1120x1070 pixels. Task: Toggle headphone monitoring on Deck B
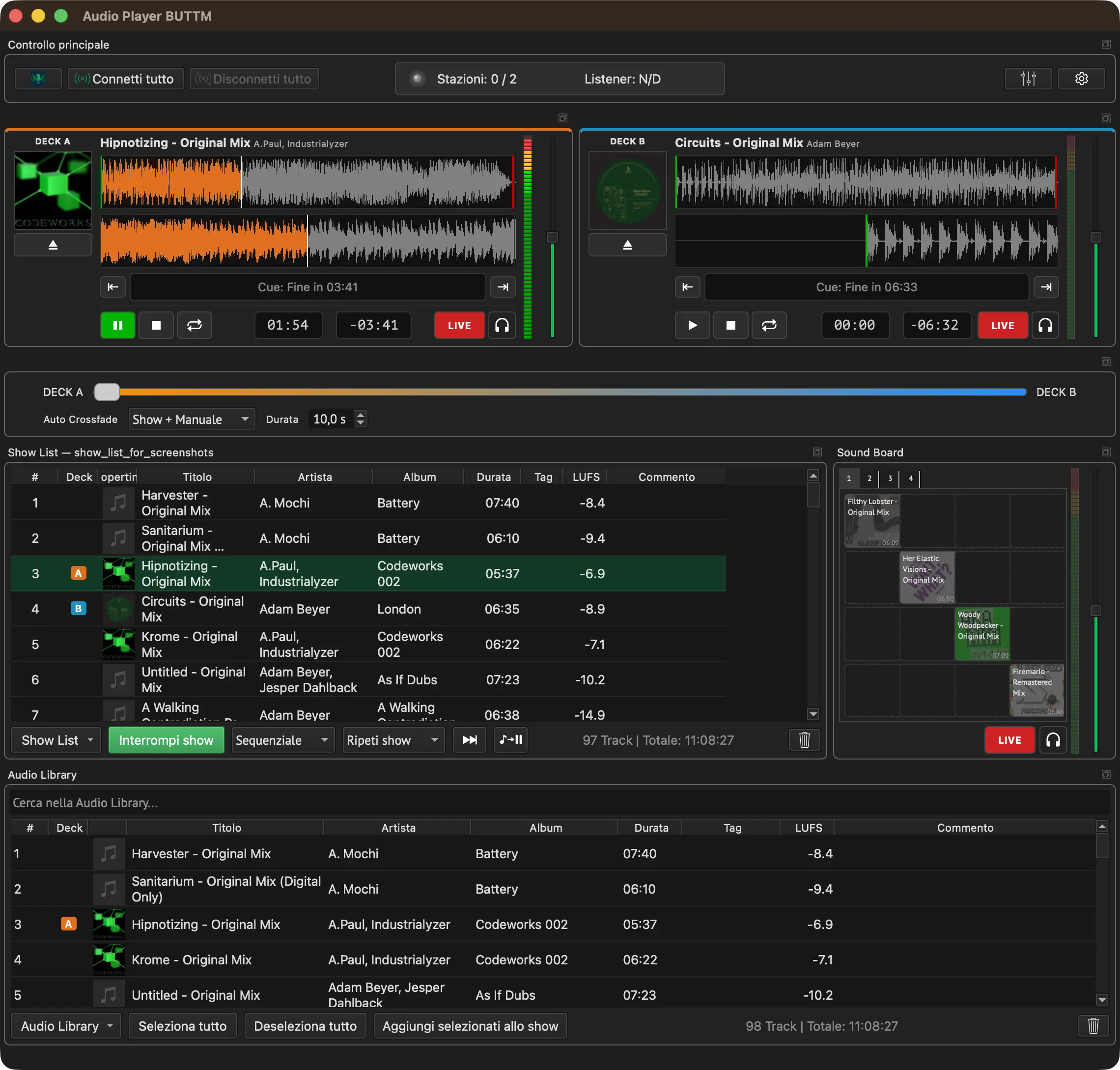pyautogui.click(x=1045, y=325)
